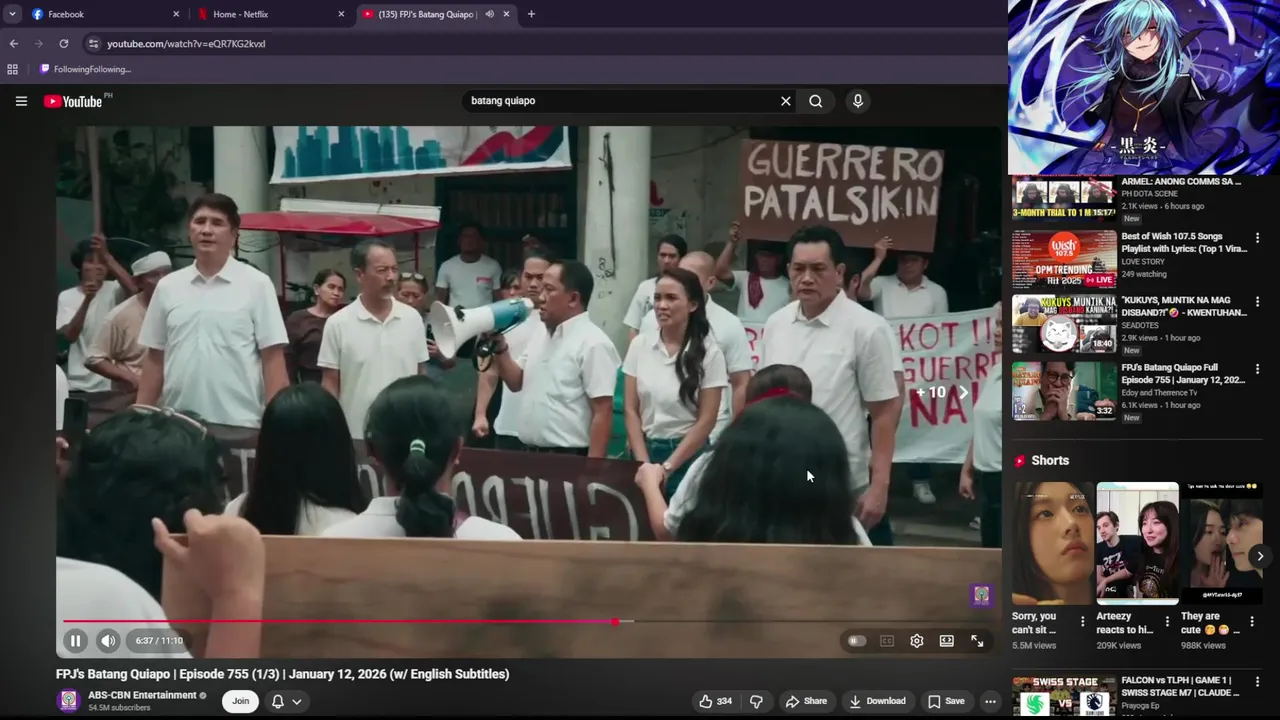This screenshot has height=720, width=1280.
Task: Toggle closed captions on the player
Action: coord(887,641)
